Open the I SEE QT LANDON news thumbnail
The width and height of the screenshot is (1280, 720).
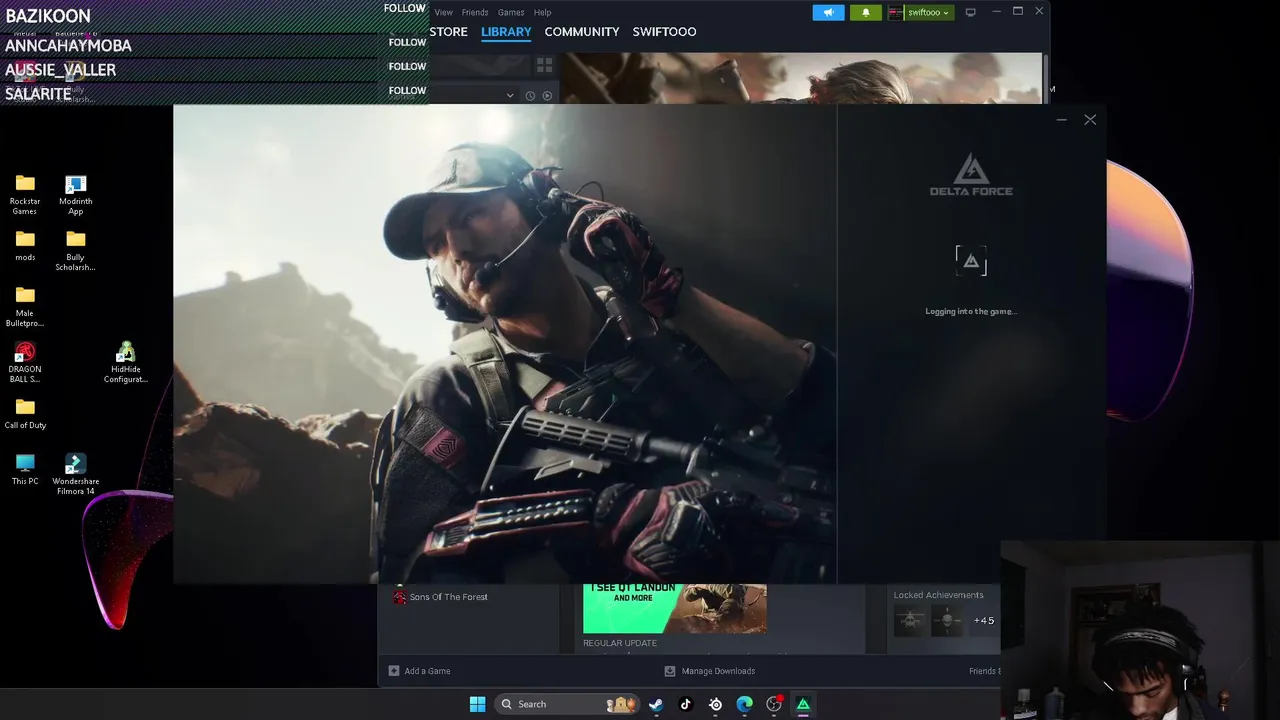(x=675, y=608)
